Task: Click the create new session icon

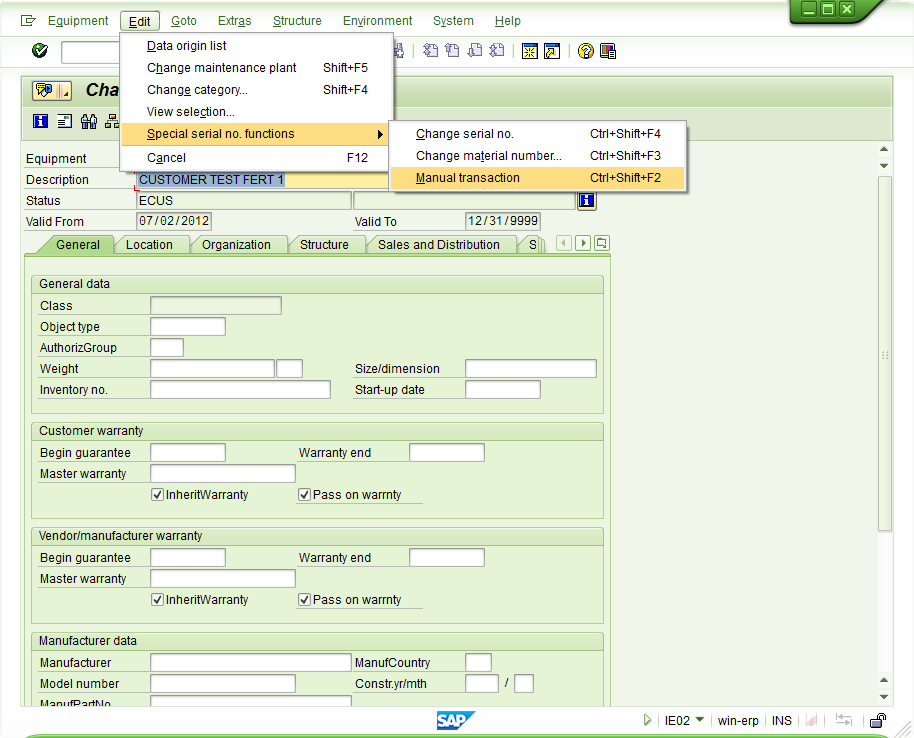Action: (530, 51)
